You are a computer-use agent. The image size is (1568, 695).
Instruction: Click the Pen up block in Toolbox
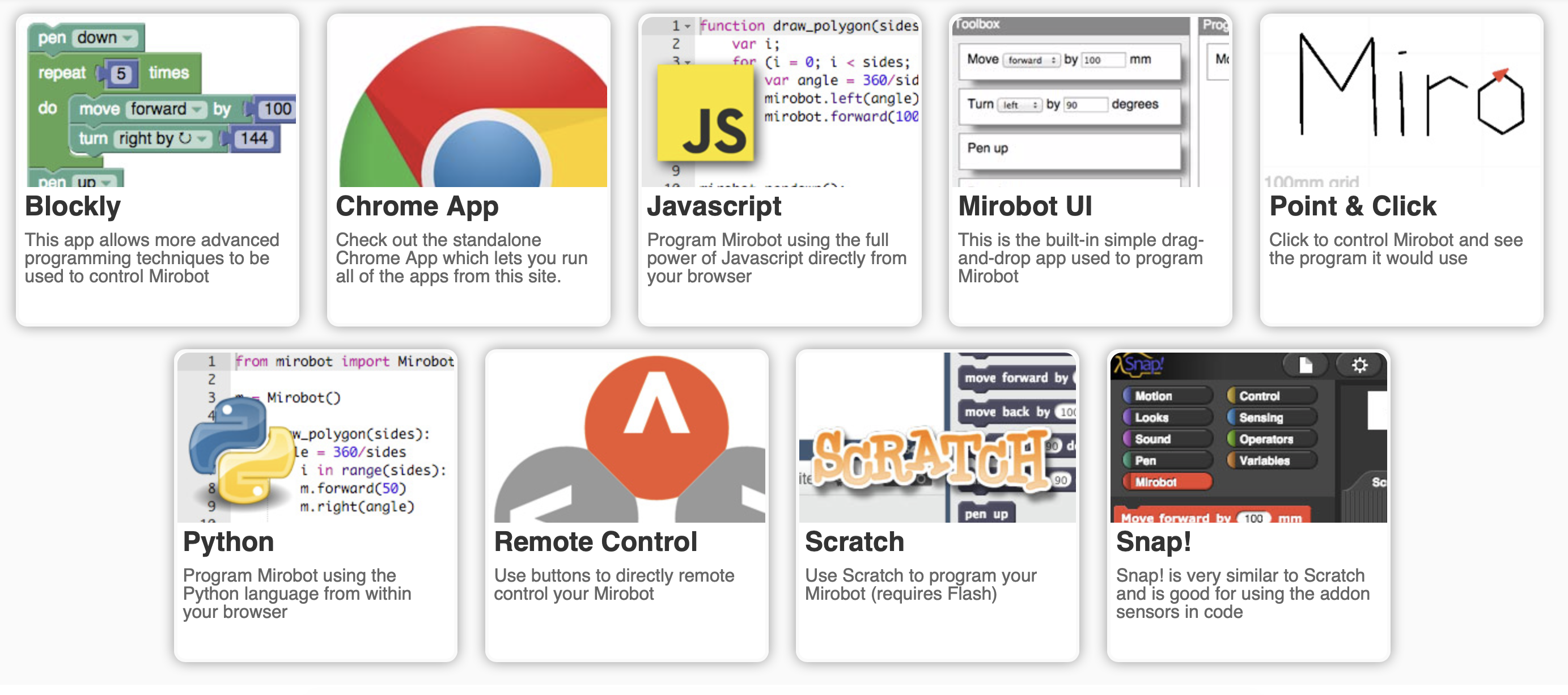tap(1070, 150)
